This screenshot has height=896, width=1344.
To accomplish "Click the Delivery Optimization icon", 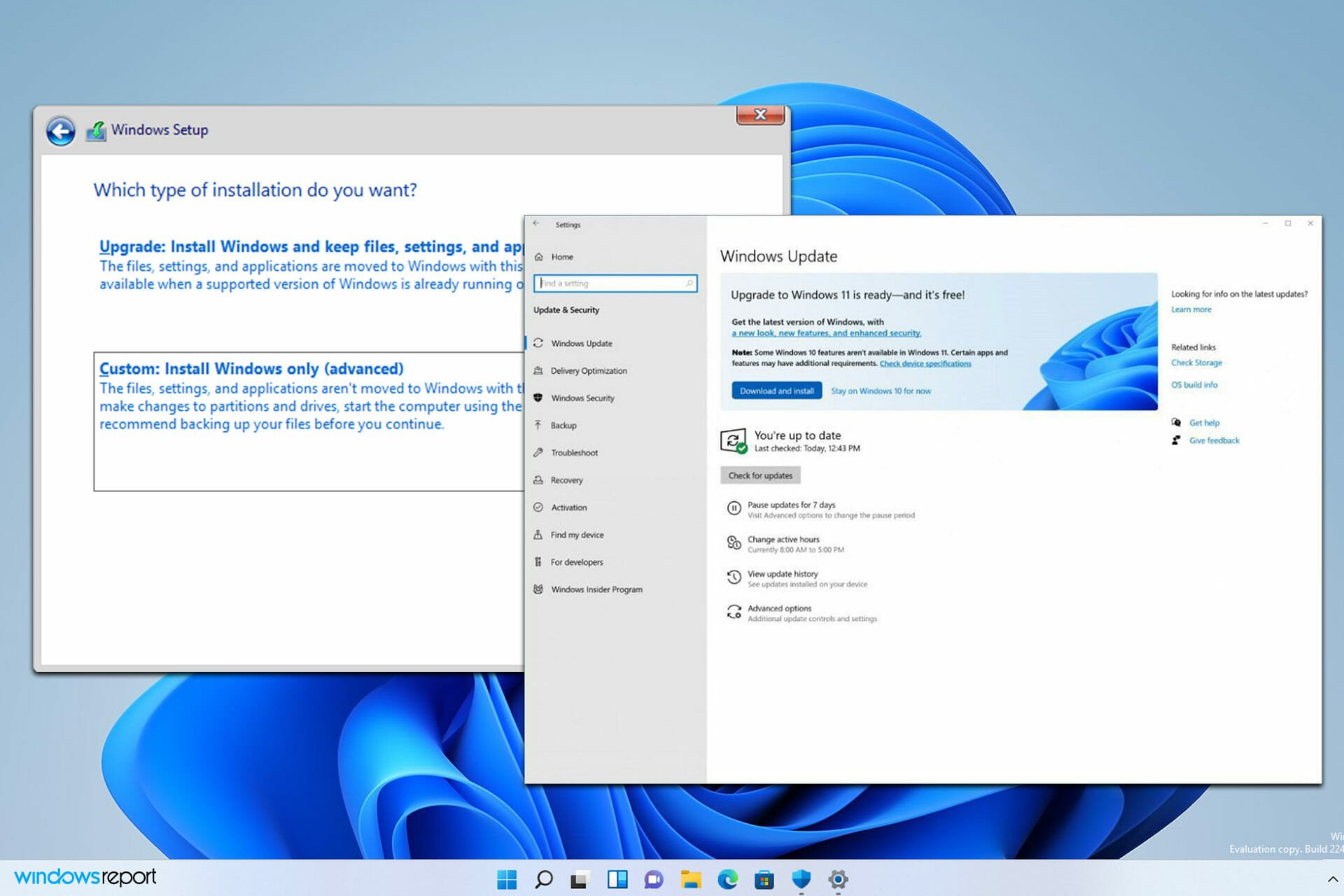I will click(540, 369).
